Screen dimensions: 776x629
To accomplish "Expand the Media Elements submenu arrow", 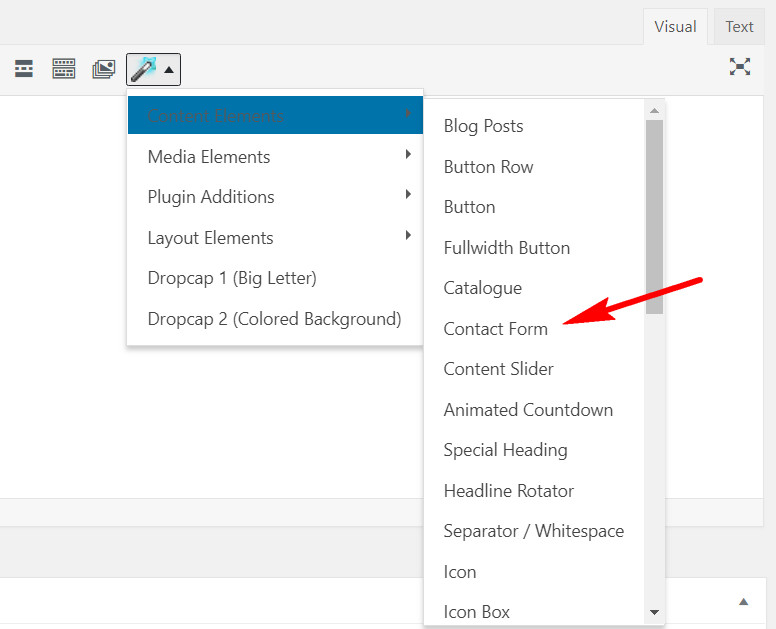I will pyautogui.click(x=408, y=154).
